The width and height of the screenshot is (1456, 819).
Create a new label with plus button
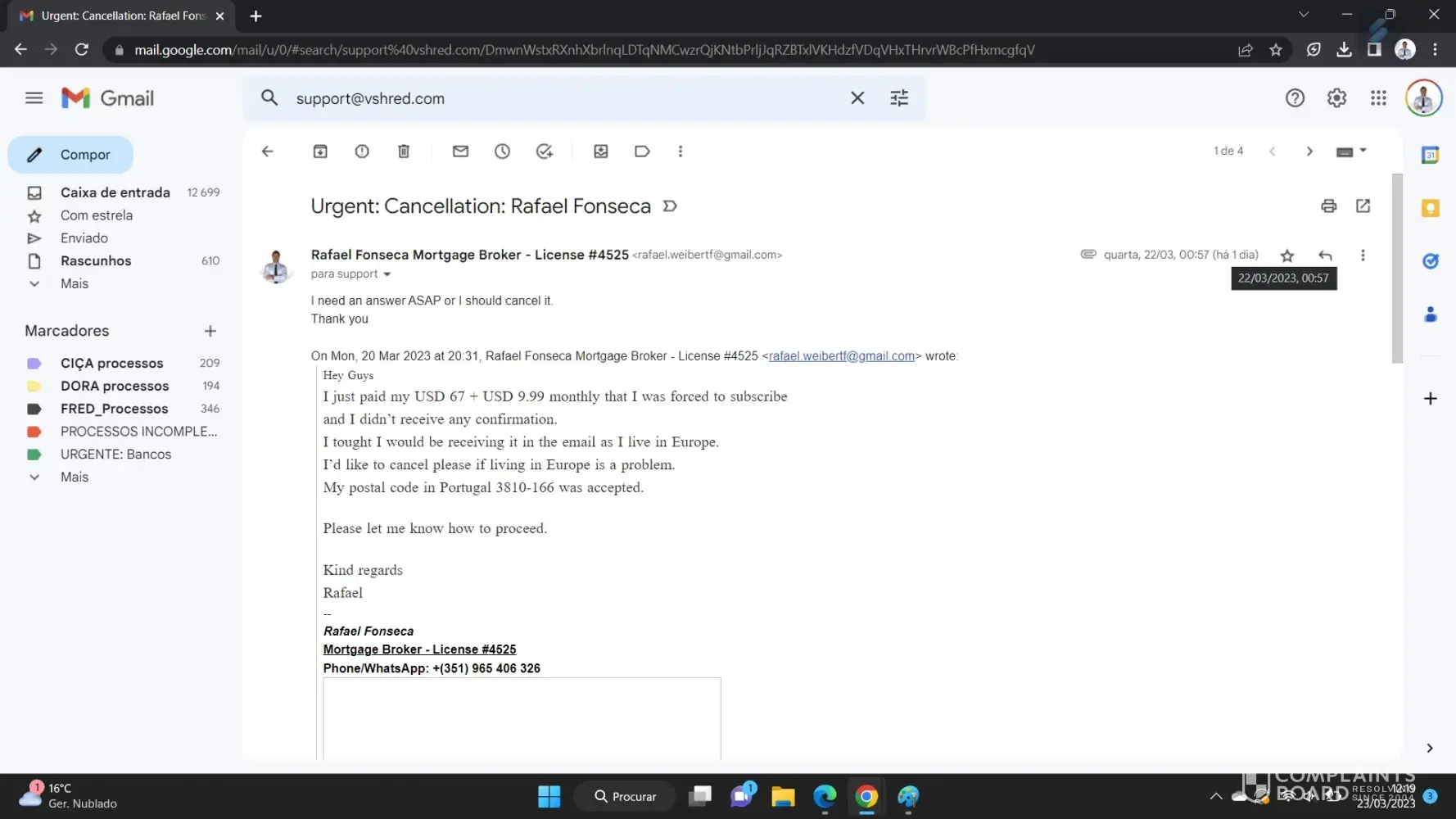point(210,331)
